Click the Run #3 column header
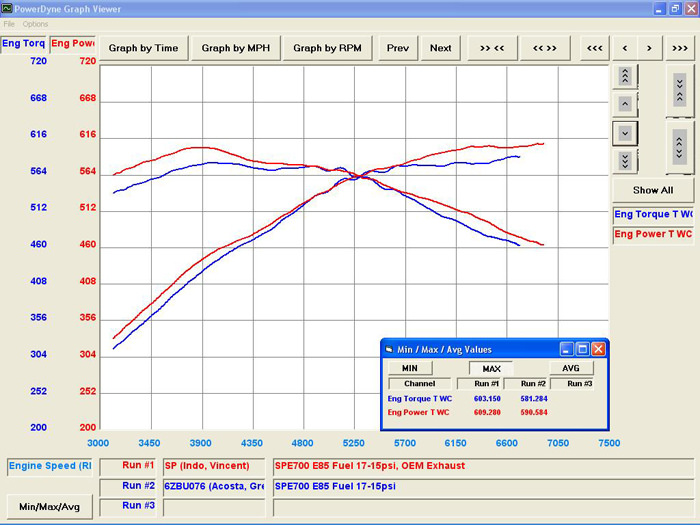 (x=573, y=383)
